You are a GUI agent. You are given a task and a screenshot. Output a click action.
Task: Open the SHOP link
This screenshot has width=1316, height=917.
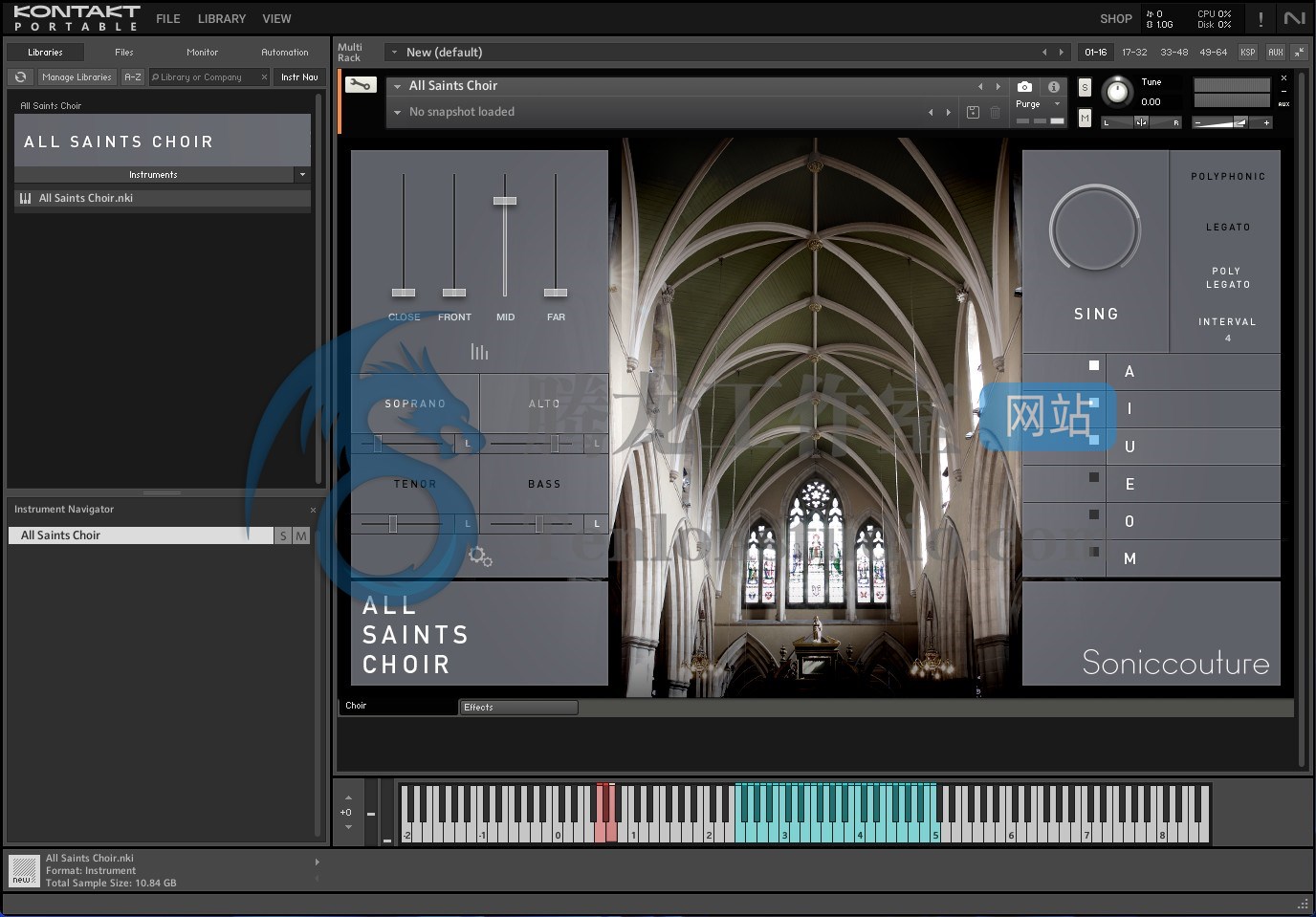[x=1116, y=19]
